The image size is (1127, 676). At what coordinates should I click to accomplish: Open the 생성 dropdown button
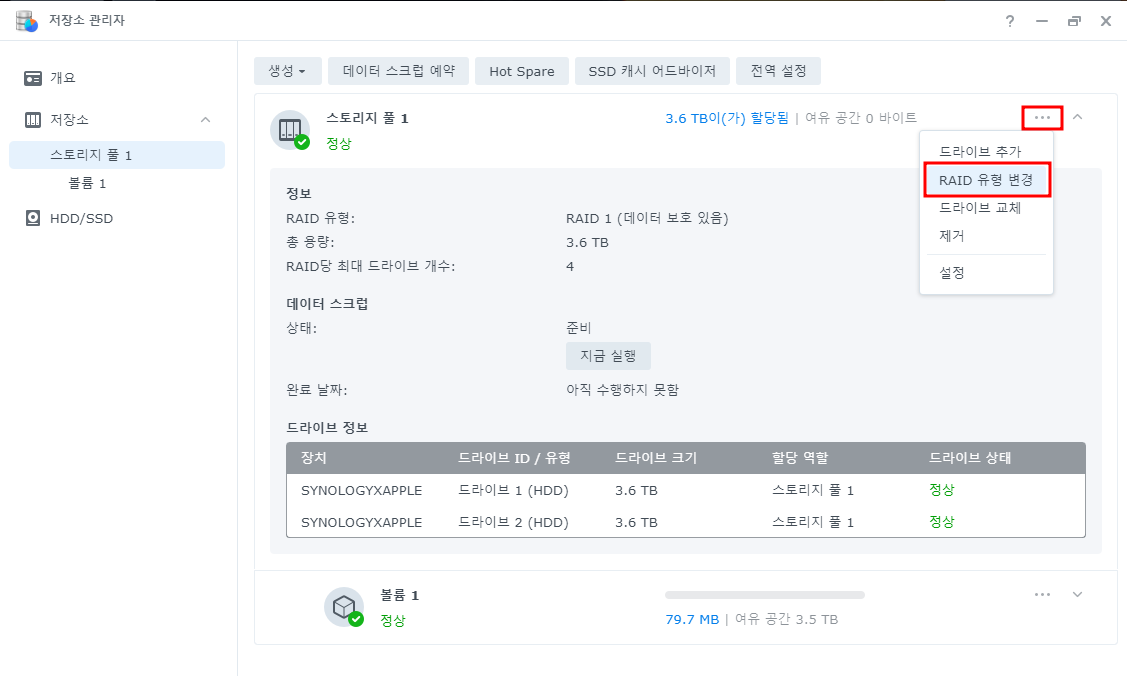(x=288, y=71)
